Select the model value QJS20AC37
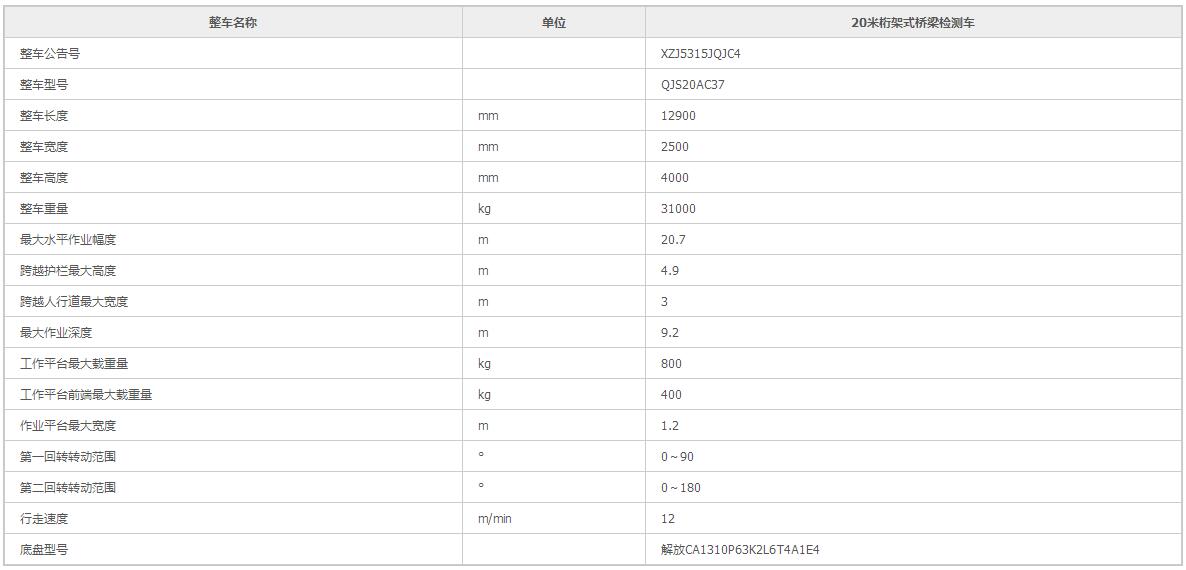Image resolution: width=1186 pixels, height=570 pixels. [x=693, y=85]
